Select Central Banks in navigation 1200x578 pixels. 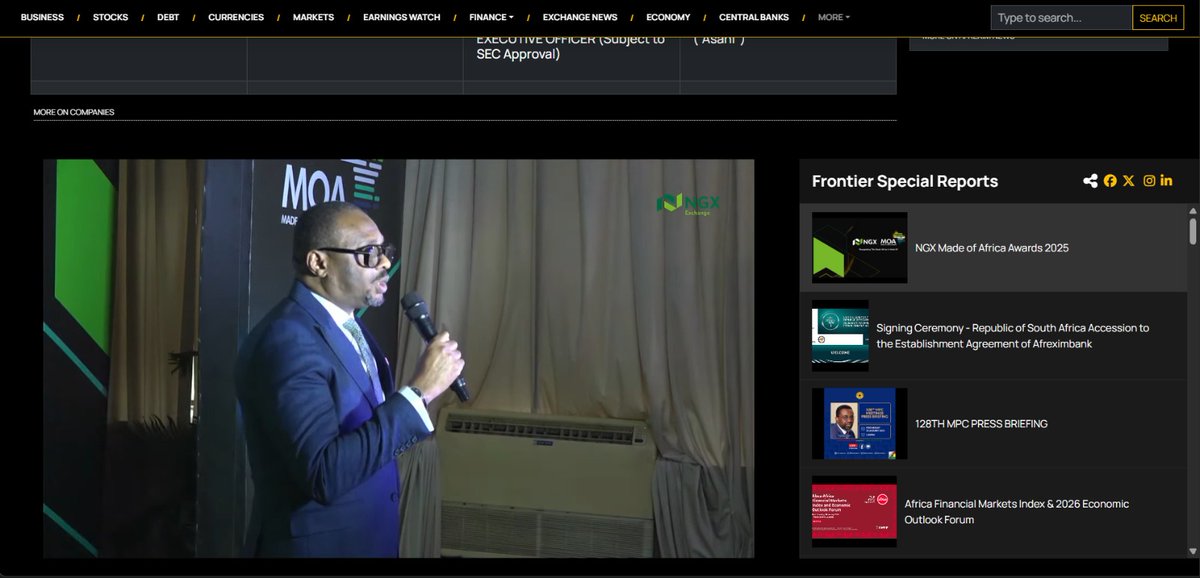point(754,17)
